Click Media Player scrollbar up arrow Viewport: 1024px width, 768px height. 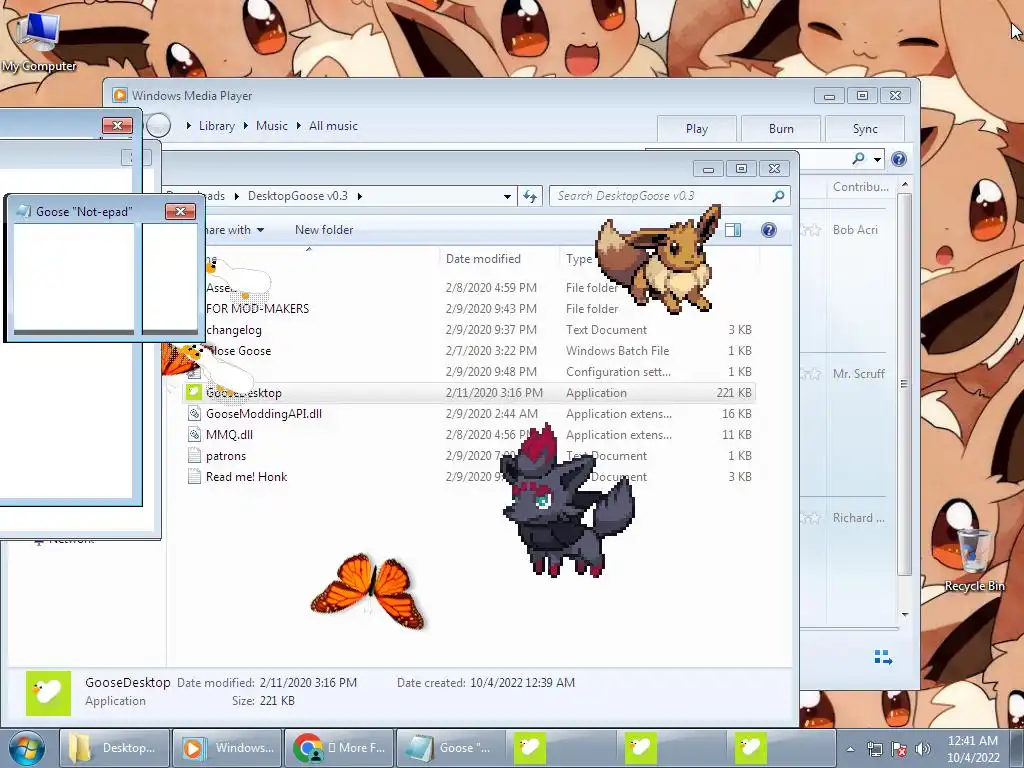[x=904, y=185]
